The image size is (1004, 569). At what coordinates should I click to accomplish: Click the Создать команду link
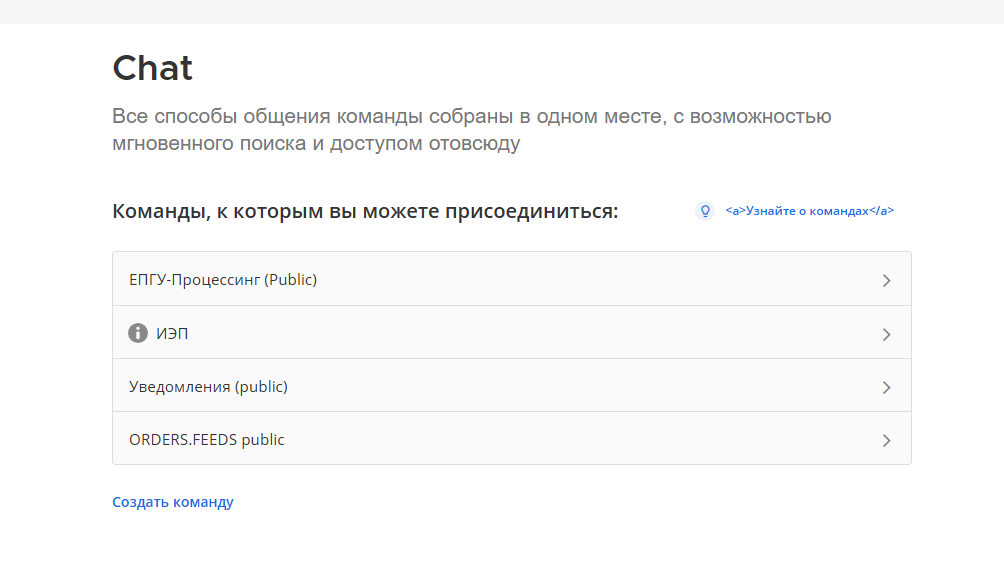point(173,502)
